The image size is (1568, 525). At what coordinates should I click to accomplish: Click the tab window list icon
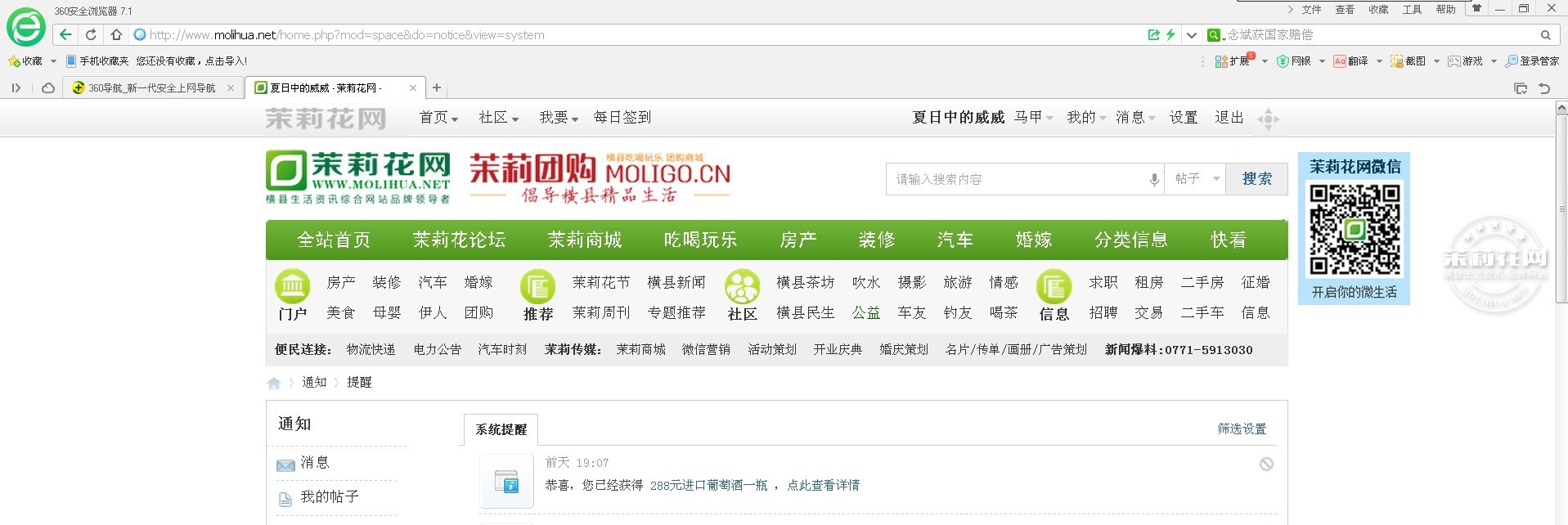pyautogui.click(x=1521, y=88)
